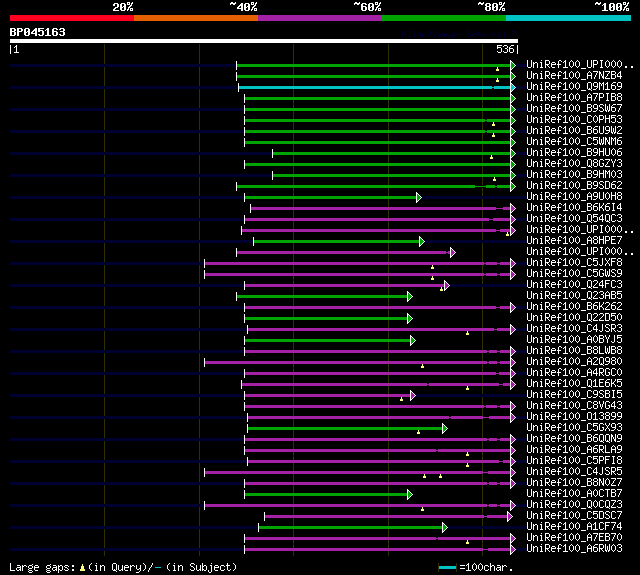This screenshot has width=640, height=575.
Task: Click the green arrowhead ending A8HPE7 alignment
Action: [422, 242]
